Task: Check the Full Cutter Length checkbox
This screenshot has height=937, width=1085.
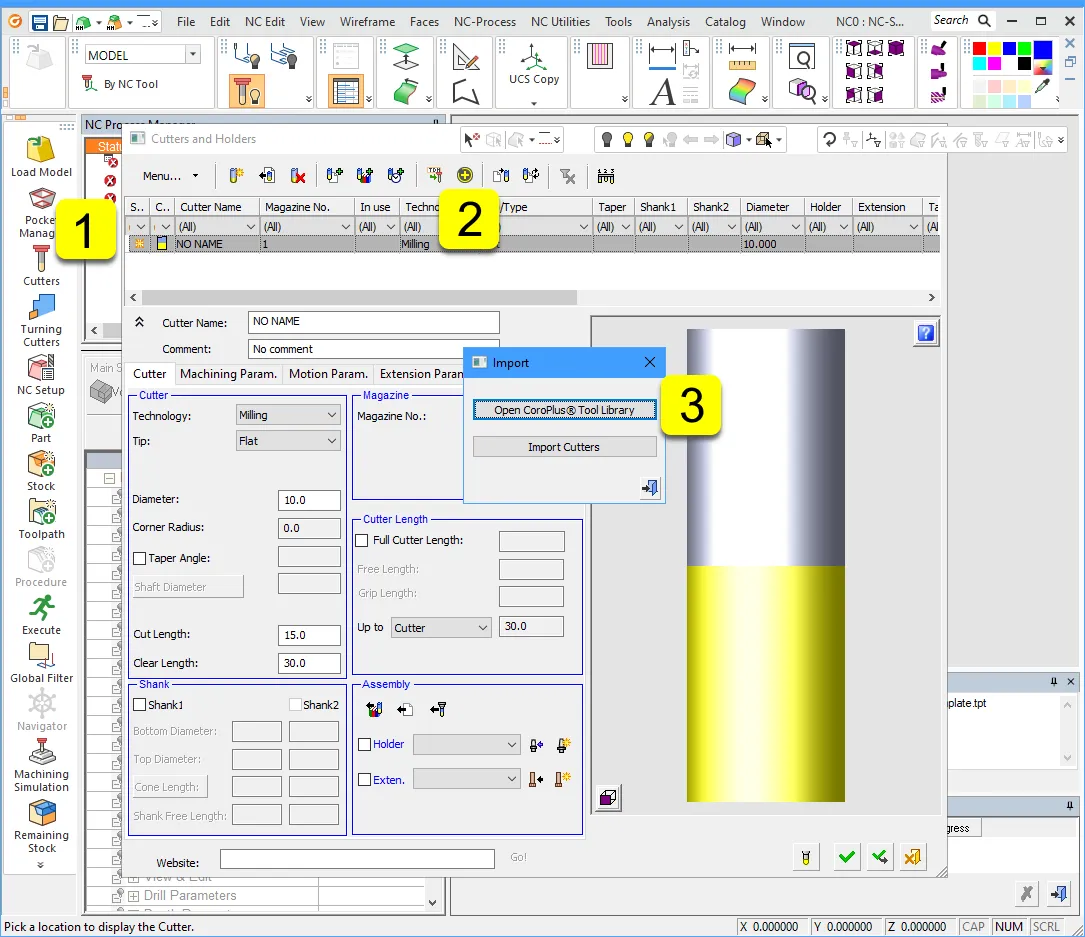Action: (363, 541)
